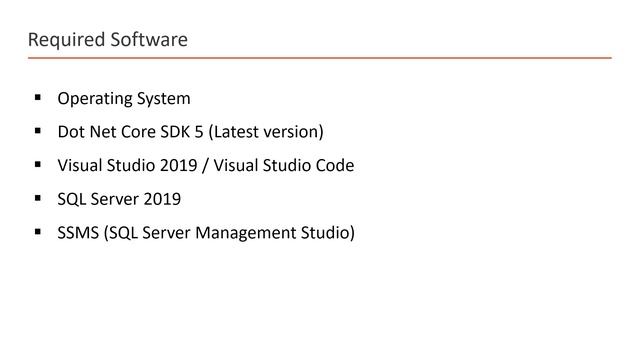Click the 'Dot Net Core SDK 5 (Latest version)' line
Viewport: 640px width, 360px height.
[x=191, y=132]
